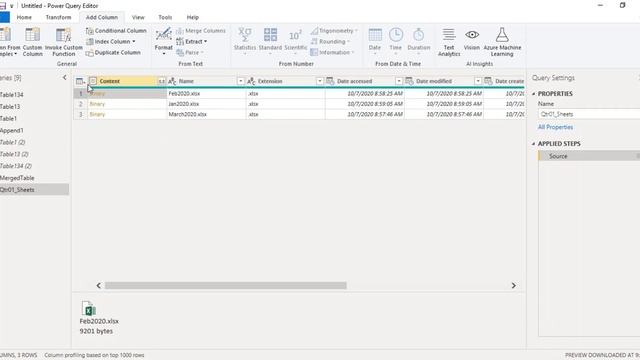This screenshot has height=360, width=640.
Task: Add a Conditional Column
Action: (x=116, y=31)
